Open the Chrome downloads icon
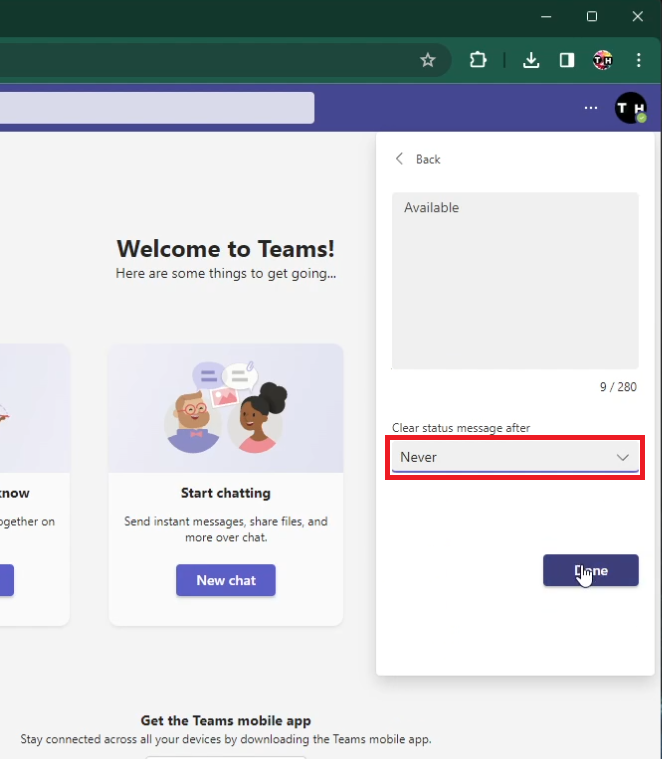662x759 pixels. pos(531,60)
